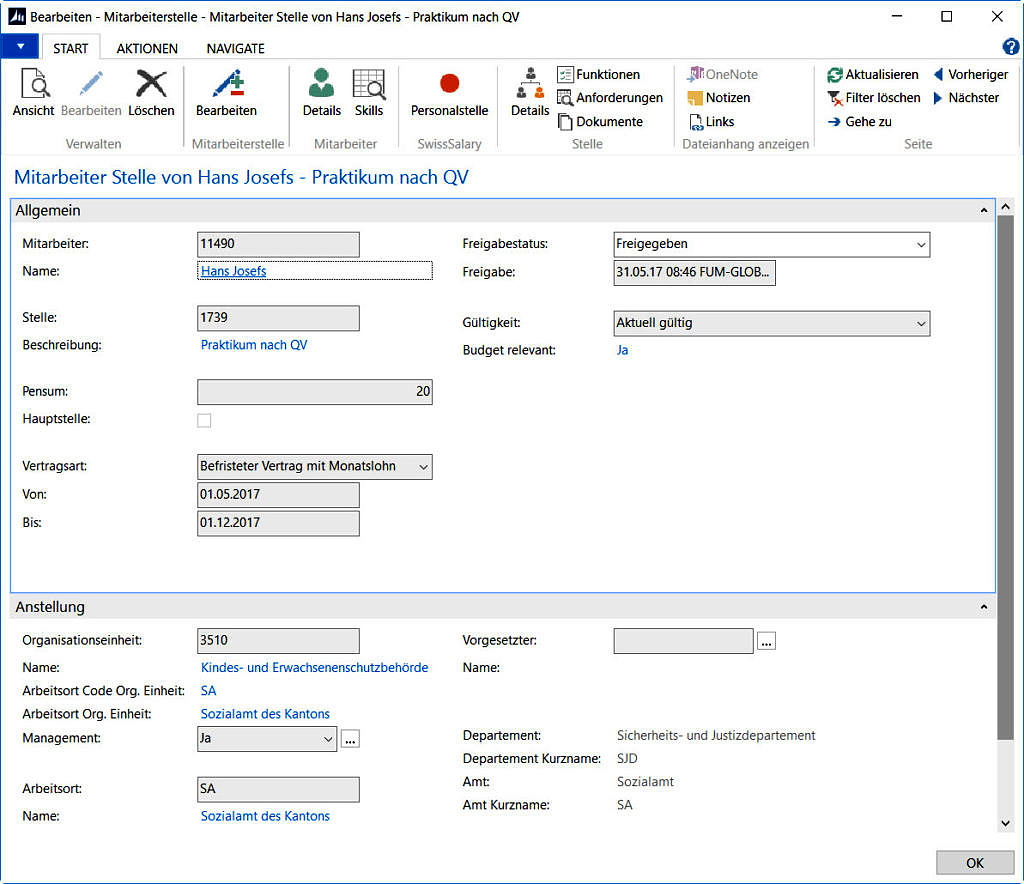The width and height of the screenshot is (1024, 884).
Task: Open Mitarbeiter Details person icon
Action: [x=321, y=84]
